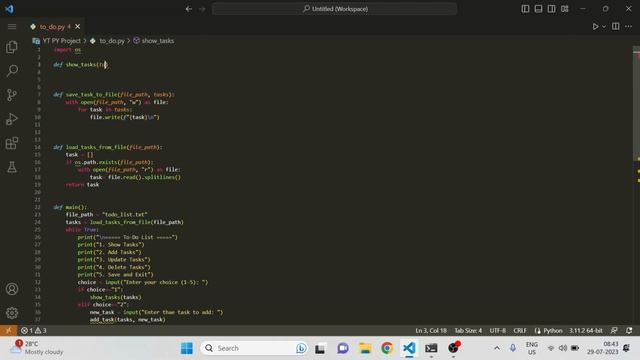
Task: Open the Testing flask view
Action: click(12, 167)
